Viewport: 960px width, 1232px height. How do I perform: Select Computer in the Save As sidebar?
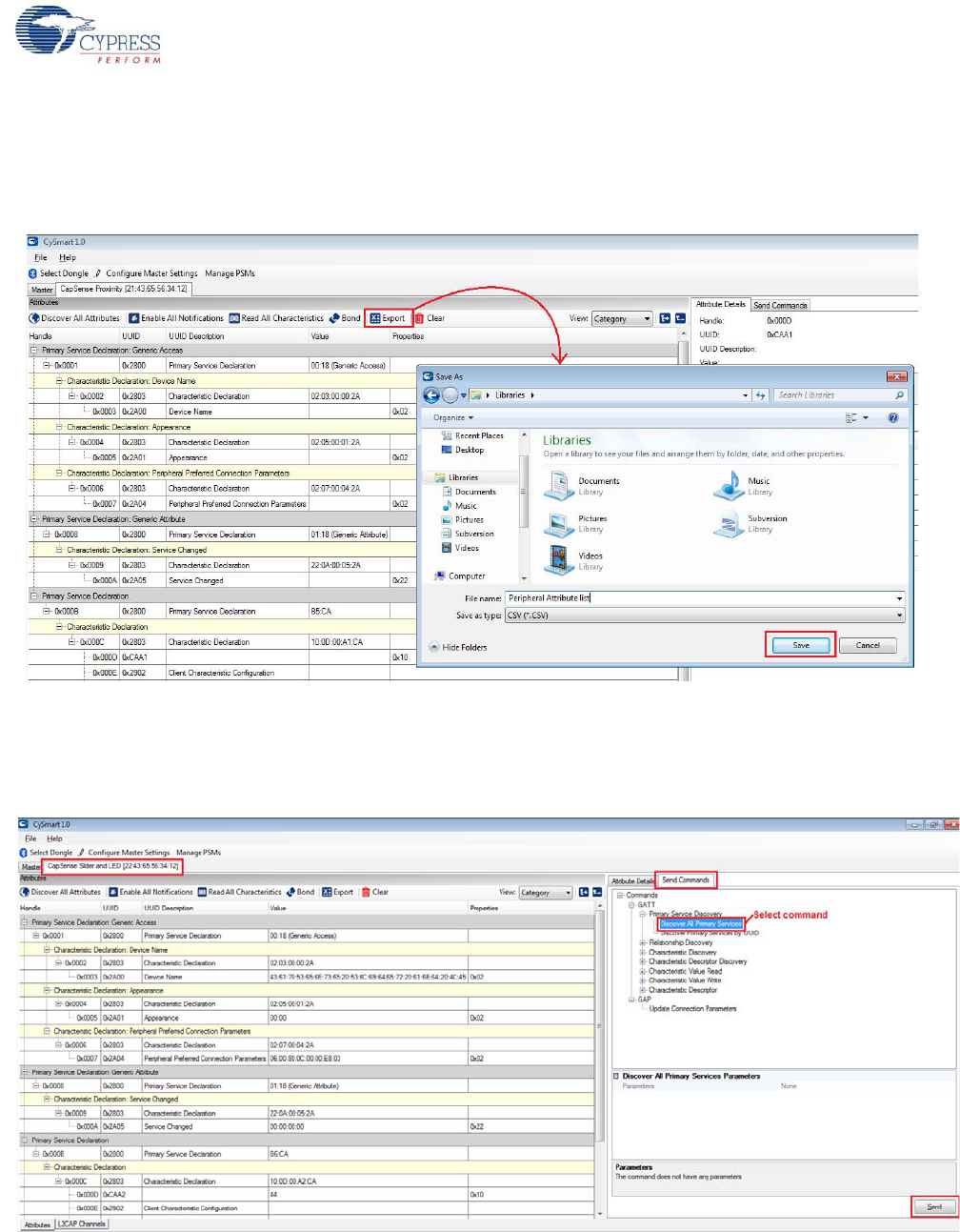pyautogui.click(x=460, y=576)
